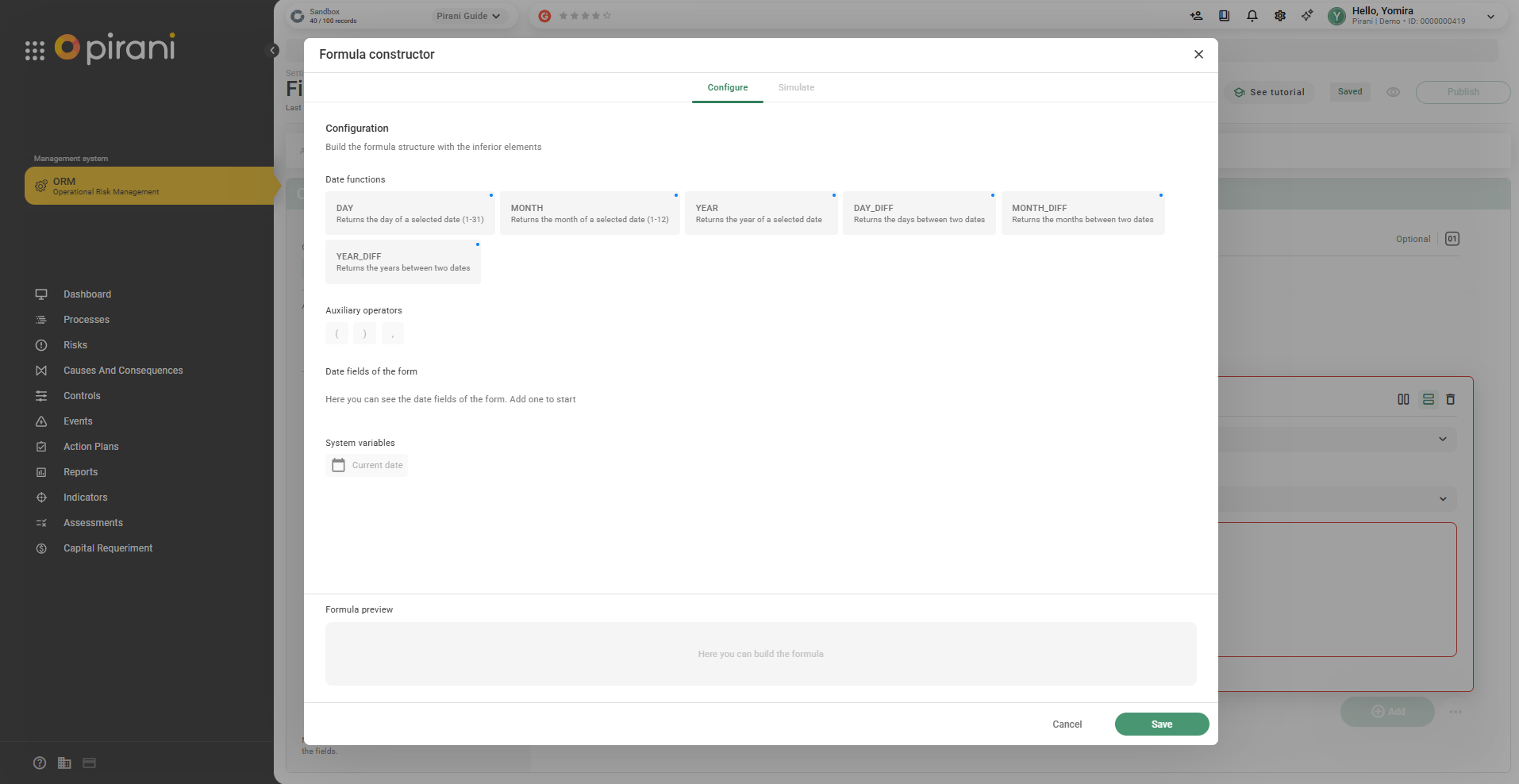The width and height of the screenshot is (1519, 784).
Task: Select the two-column layout toggle
Action: [1403, 400]
